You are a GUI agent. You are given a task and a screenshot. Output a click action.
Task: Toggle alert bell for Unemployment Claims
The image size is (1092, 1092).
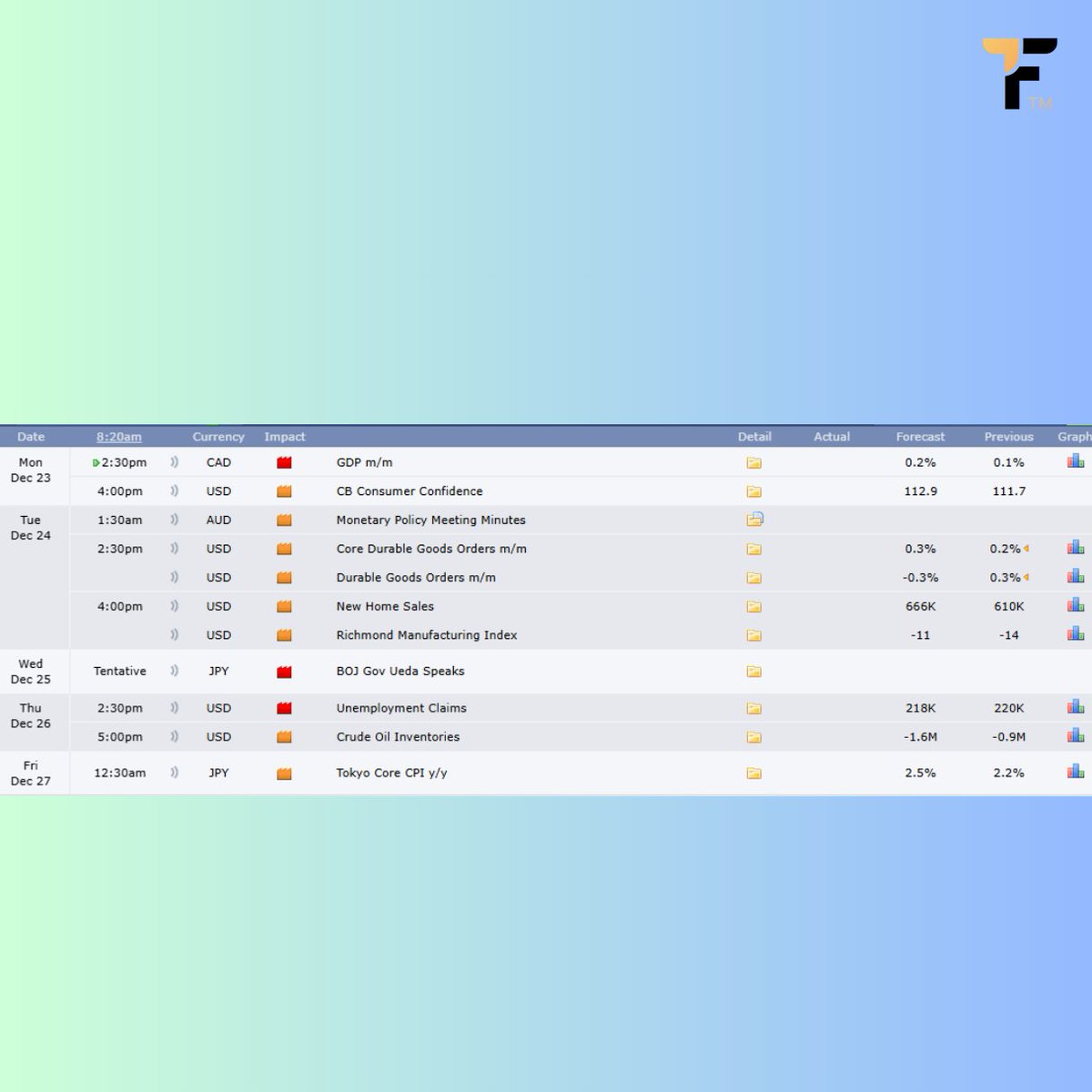(x=175, y=708)
